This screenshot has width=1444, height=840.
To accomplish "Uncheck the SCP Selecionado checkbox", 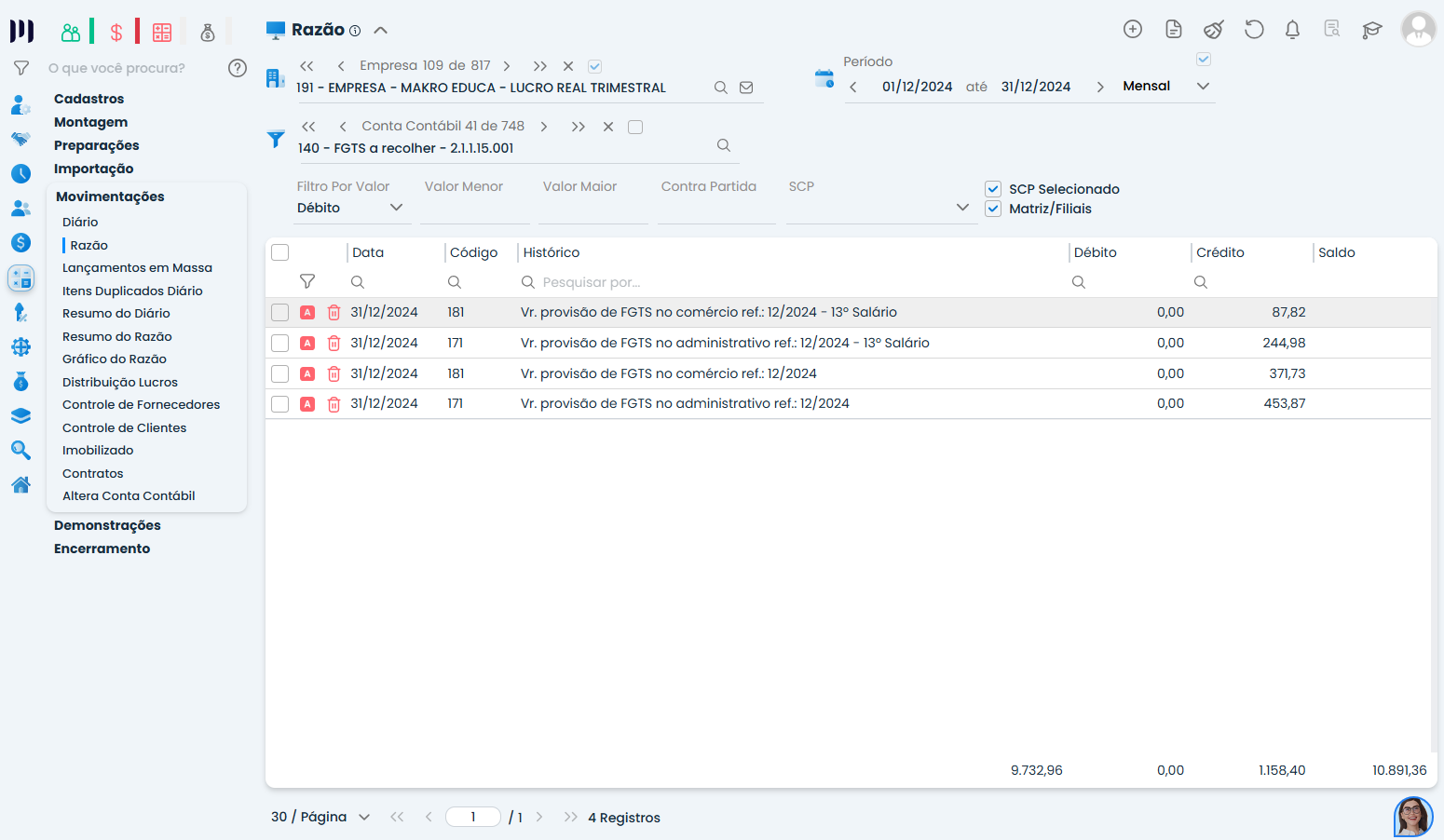I will pyautogui.click(x=993, y=189).
